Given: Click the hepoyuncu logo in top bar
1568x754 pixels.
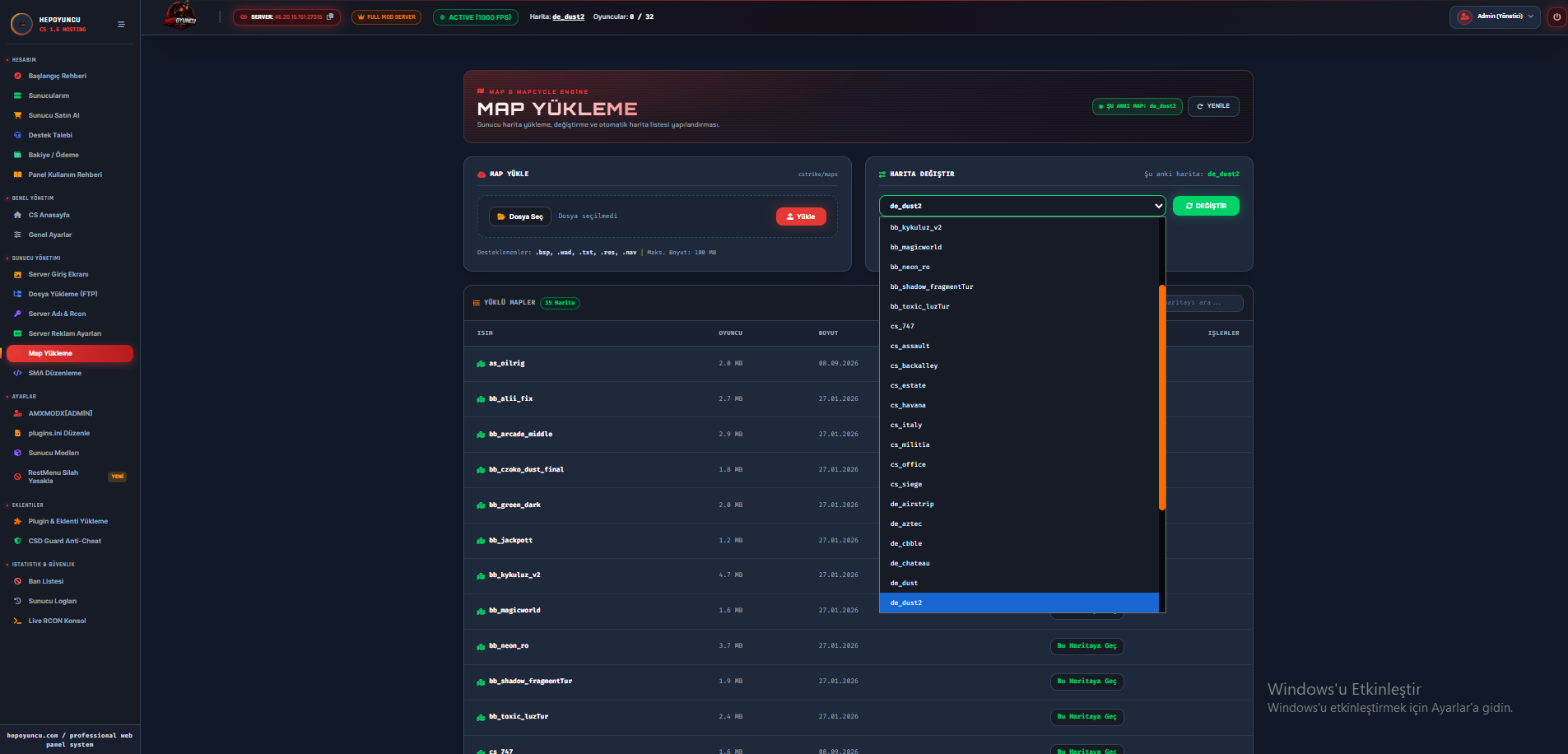Looking at the screenshot, I should pos(180,16).
